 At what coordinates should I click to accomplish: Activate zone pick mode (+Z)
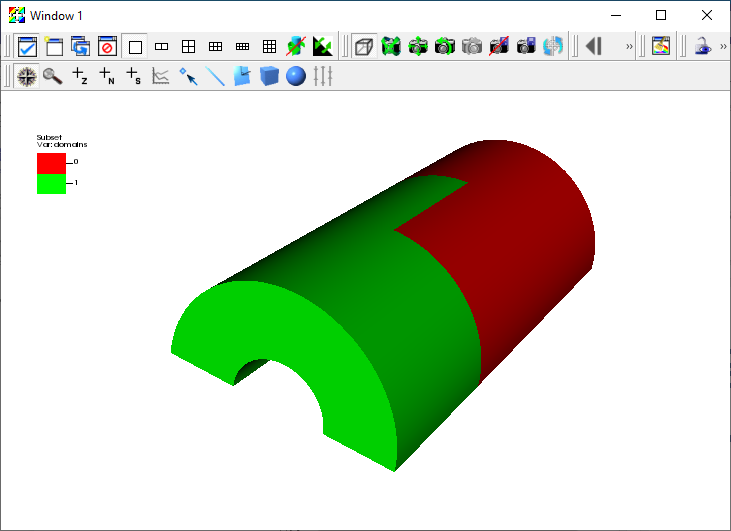tap(80, 76)
